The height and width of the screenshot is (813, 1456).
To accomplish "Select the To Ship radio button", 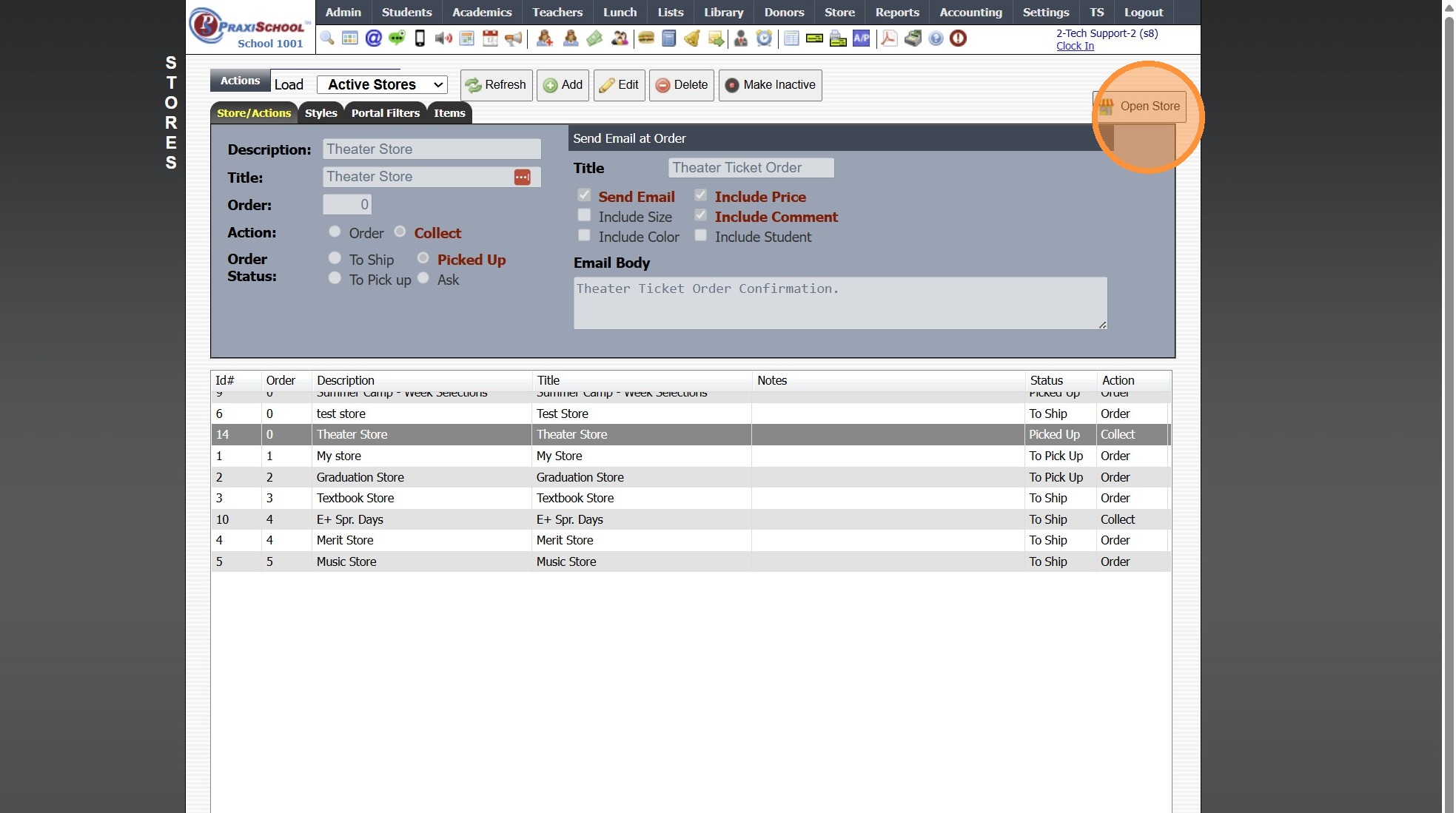I will point(335,258).
